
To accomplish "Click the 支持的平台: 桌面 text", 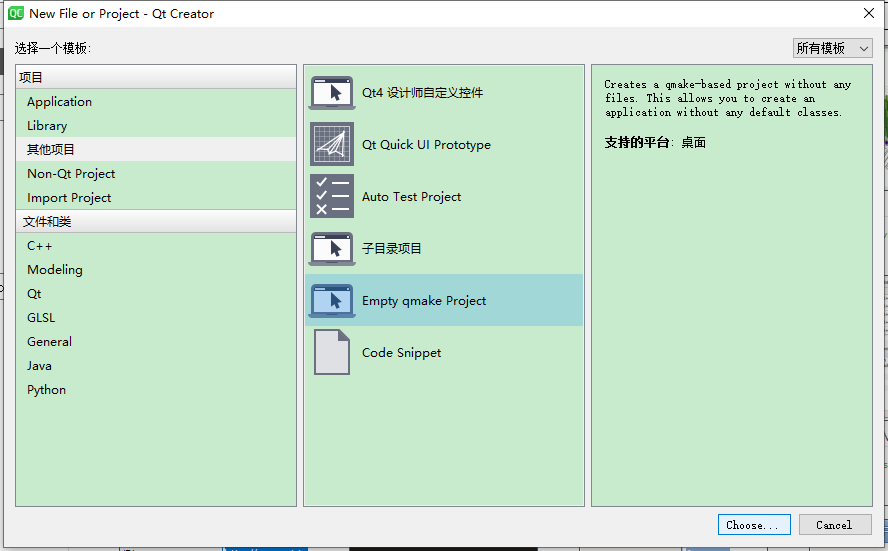I will point(655,142).
